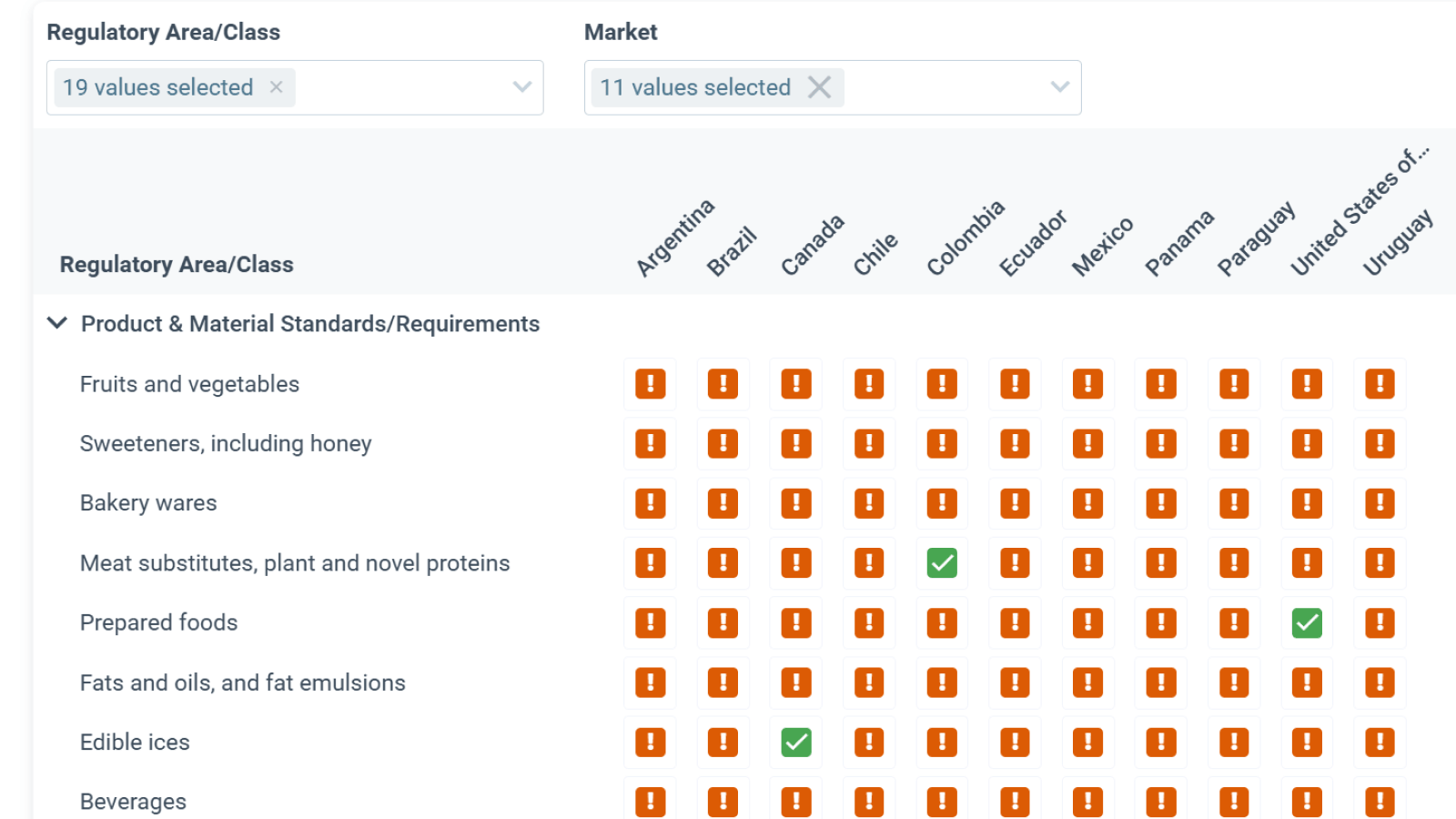
Task: Click the Regulatory Area/Class table column header
Action: tap(177, 265)
